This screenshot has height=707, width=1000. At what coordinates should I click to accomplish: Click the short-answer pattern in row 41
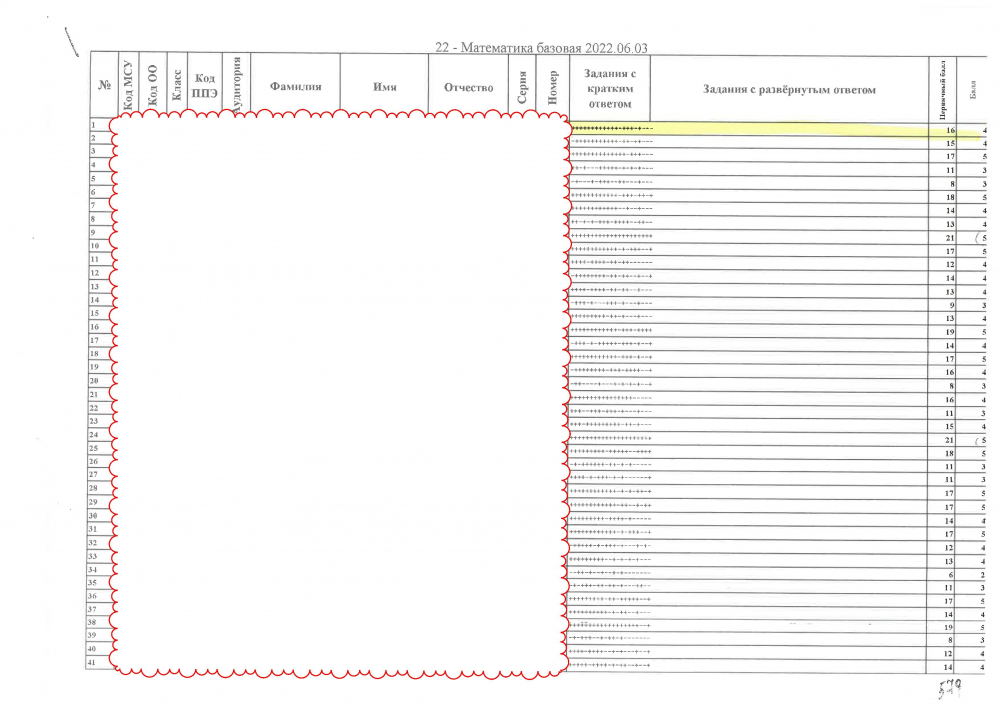pos(609,665)
